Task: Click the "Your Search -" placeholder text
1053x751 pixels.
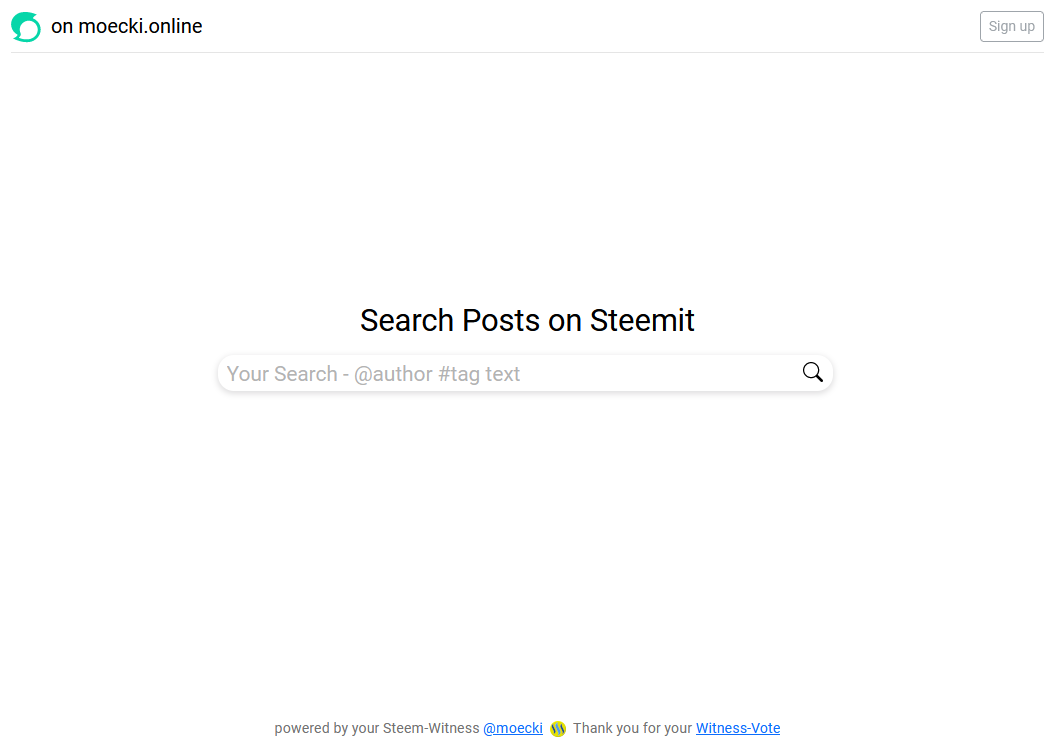Action: [x=287, y=374]
